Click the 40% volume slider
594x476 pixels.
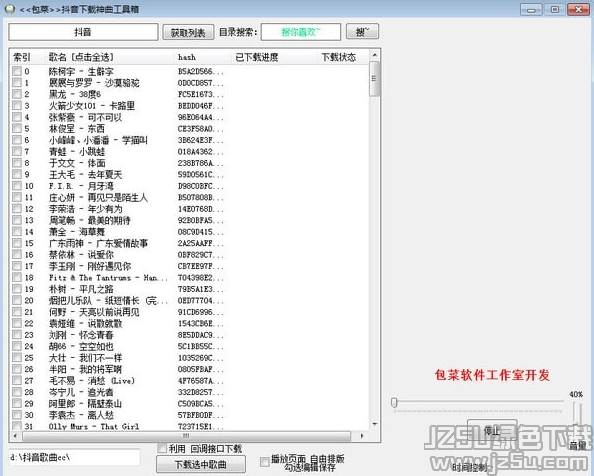click(x=577, y=414)
